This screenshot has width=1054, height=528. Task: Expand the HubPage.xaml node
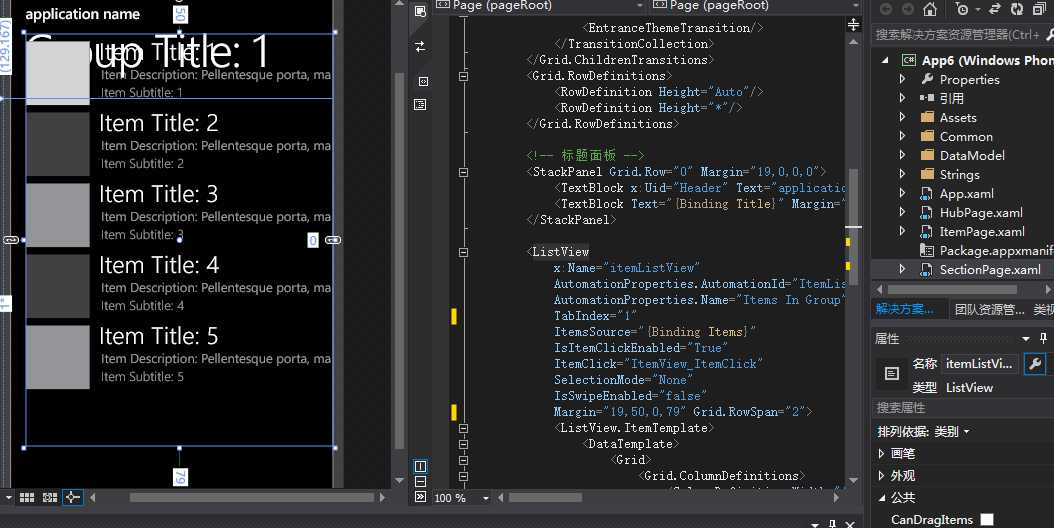point(902,213)
